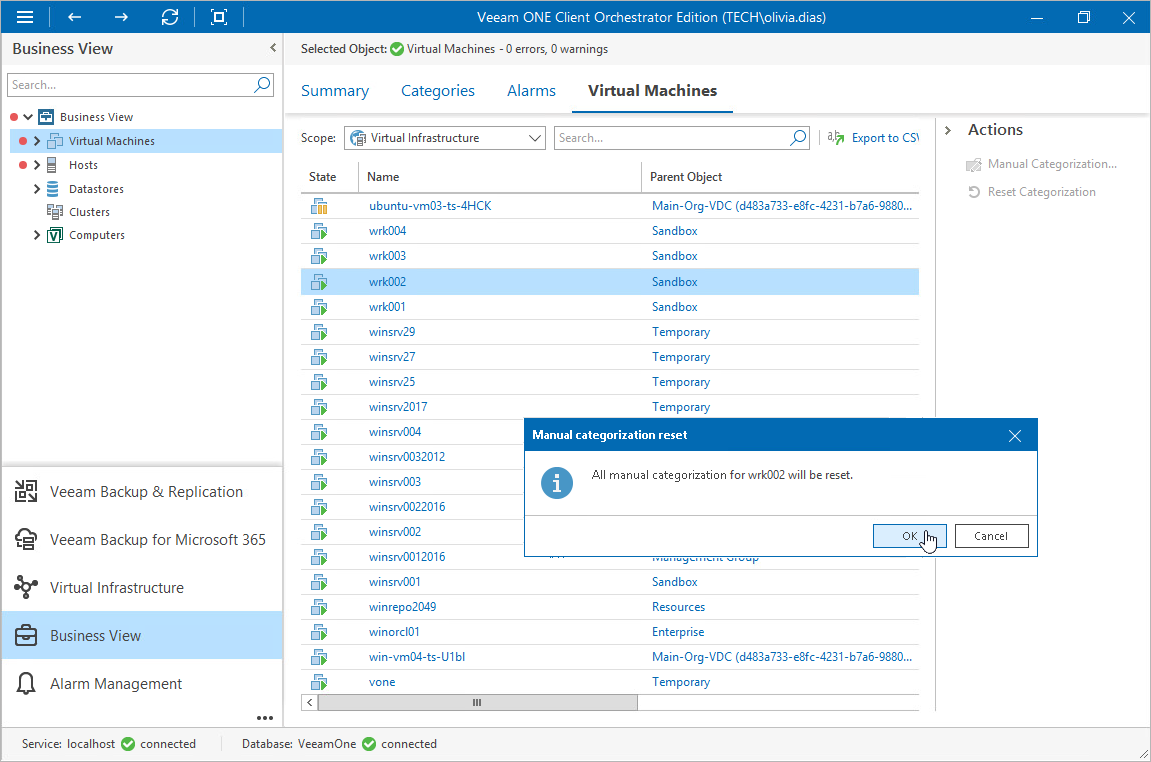This screenshot has width=1151, height=762.
Task: Open winsrv27 VM link
Action: (392, 357)
